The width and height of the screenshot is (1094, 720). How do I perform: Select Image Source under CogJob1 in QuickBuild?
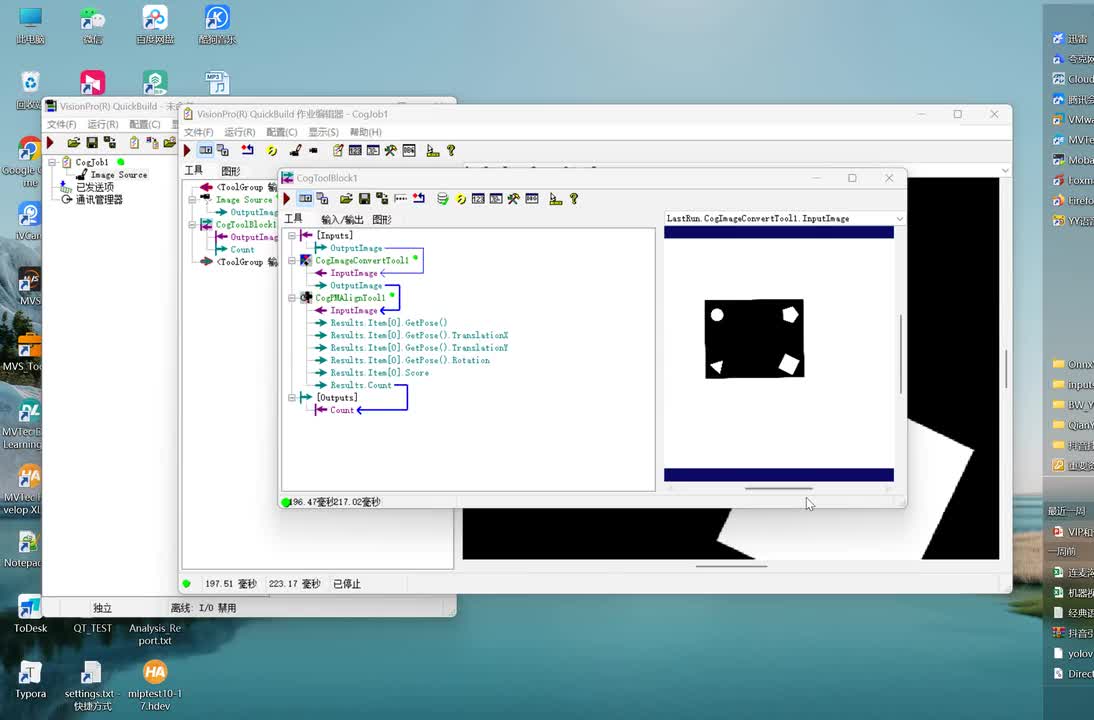click(x=119, y=175)
